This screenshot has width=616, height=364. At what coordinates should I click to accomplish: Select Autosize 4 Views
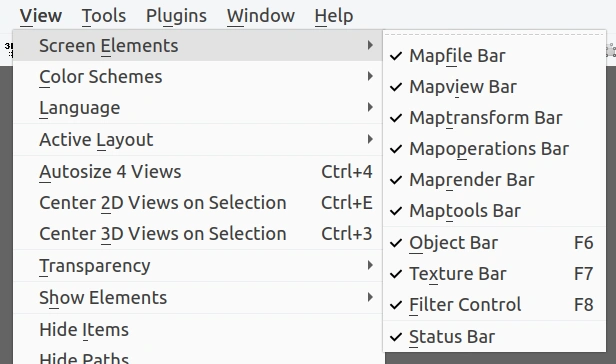[x=198, y=172]
